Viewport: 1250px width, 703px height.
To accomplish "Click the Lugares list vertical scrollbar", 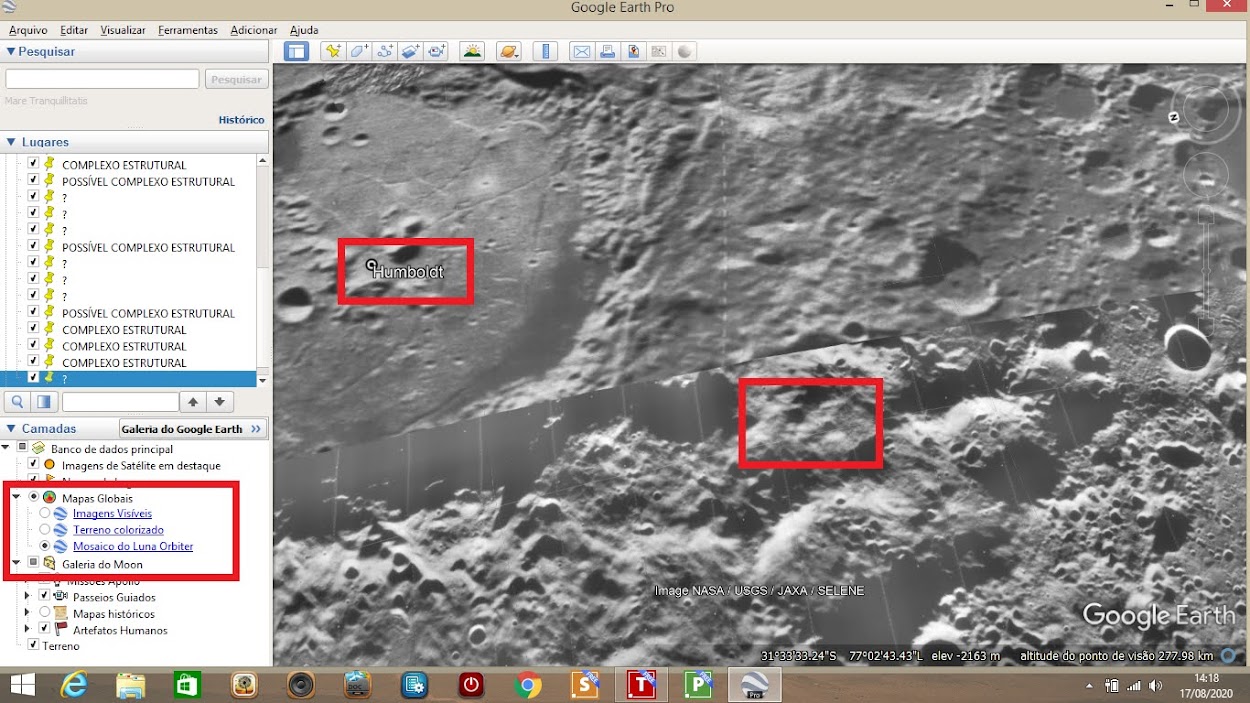I will coord(263,270).
